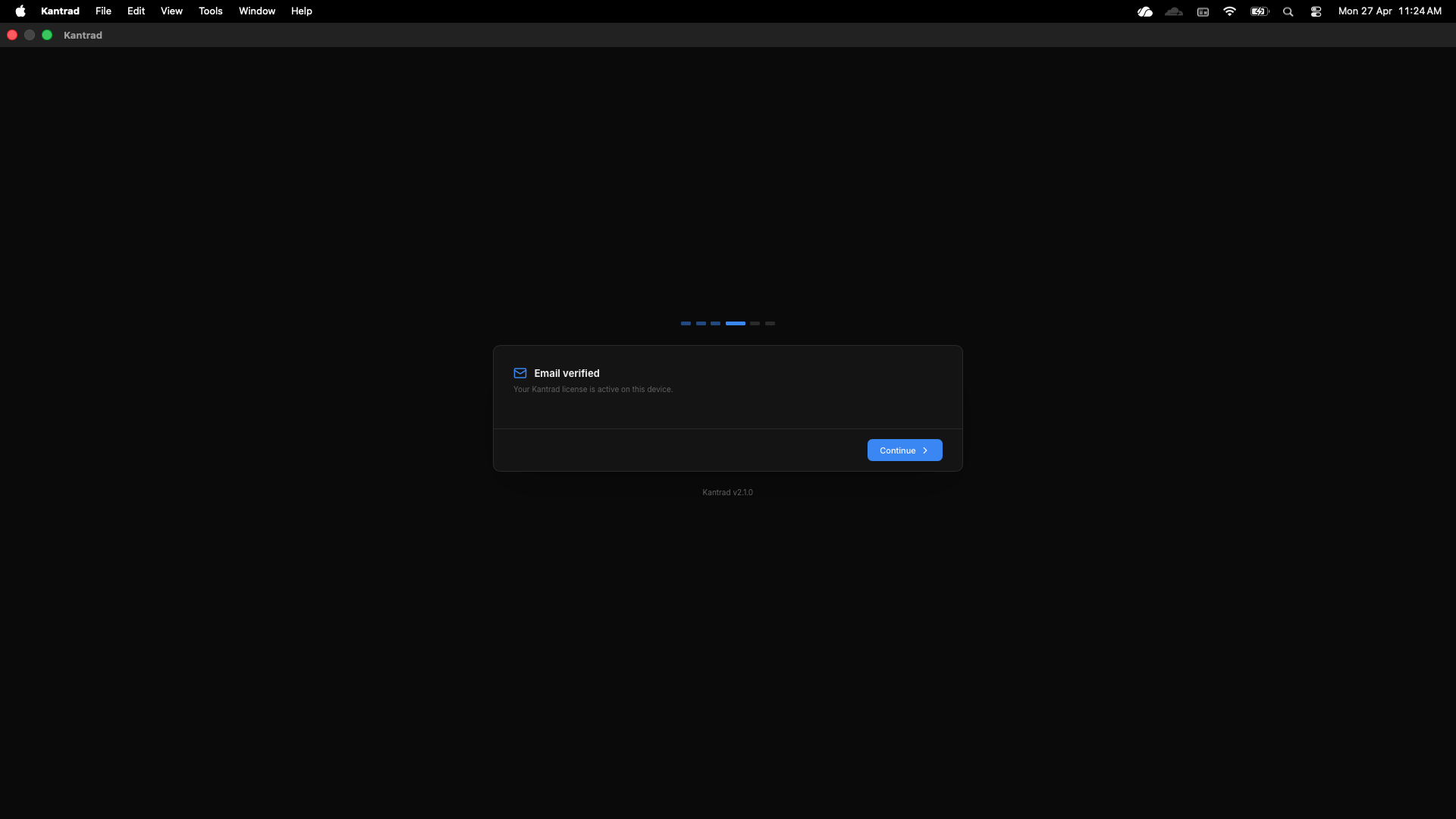Viewport: 1456px width, 819px height.
Task: Click the "Email verified" heading
Action: tap(567, 373)
